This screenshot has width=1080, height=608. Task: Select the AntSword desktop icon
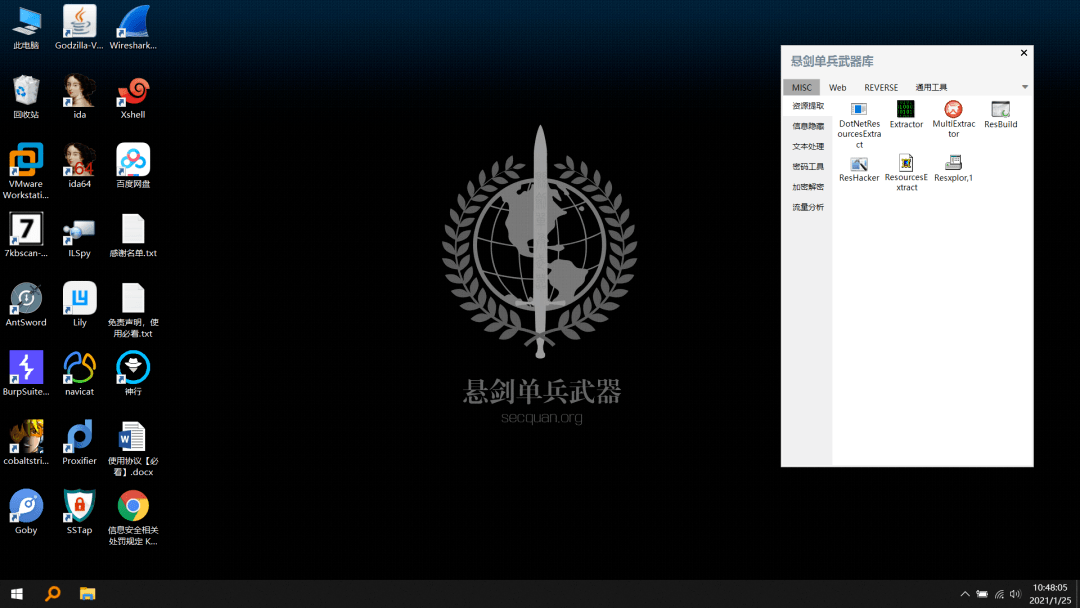tap(26, 304)
